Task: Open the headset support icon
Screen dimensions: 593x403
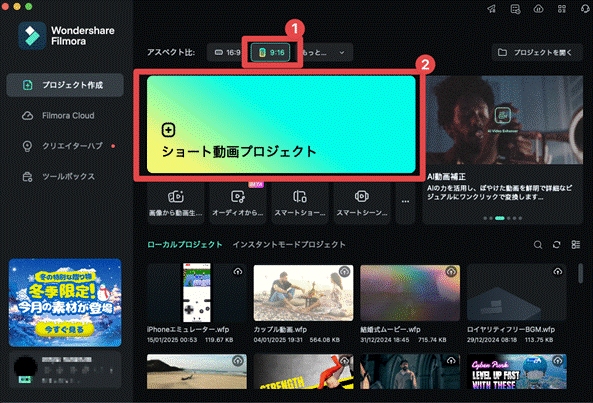Action: (585, 9)
